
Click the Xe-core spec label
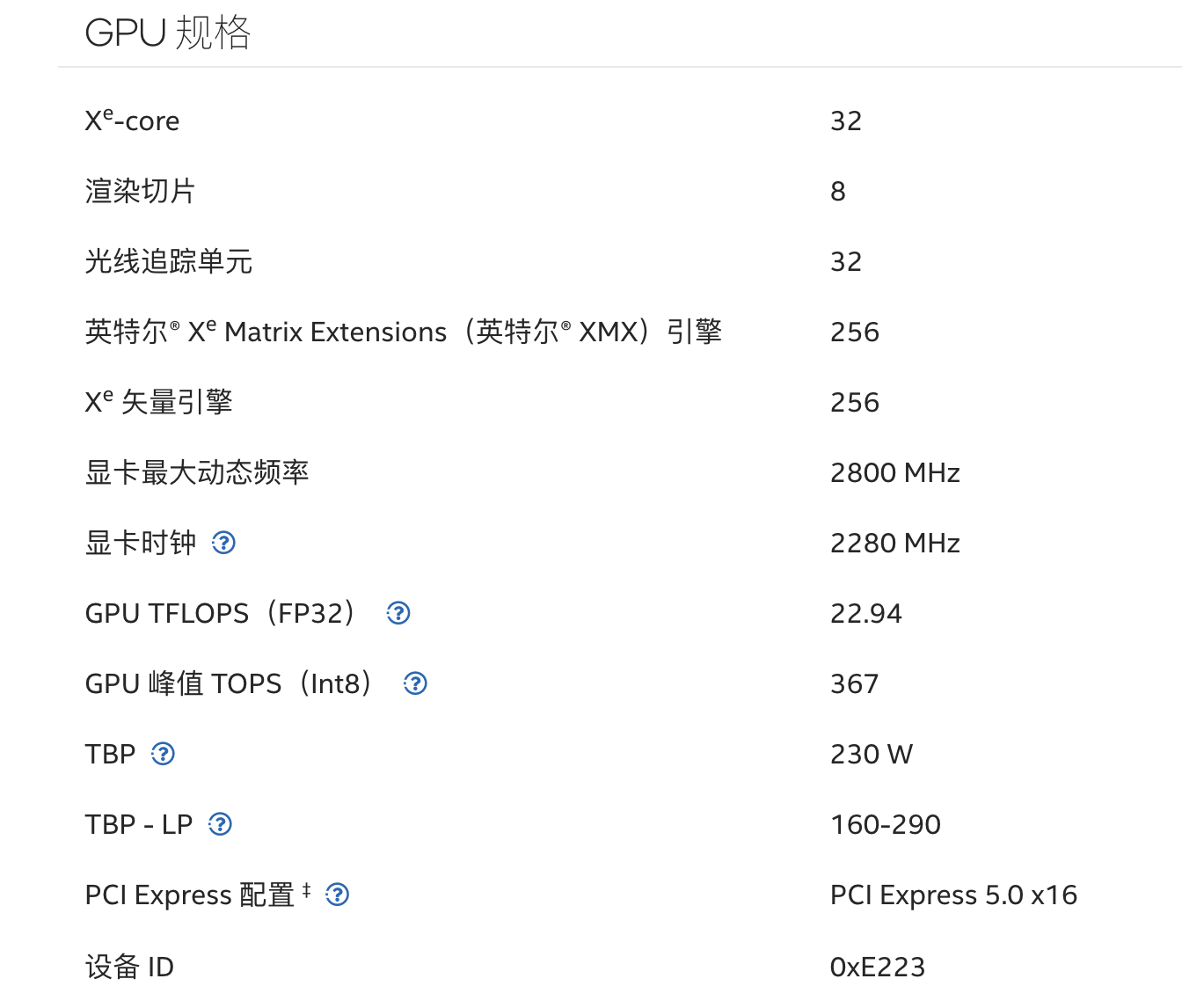point(132,121)
